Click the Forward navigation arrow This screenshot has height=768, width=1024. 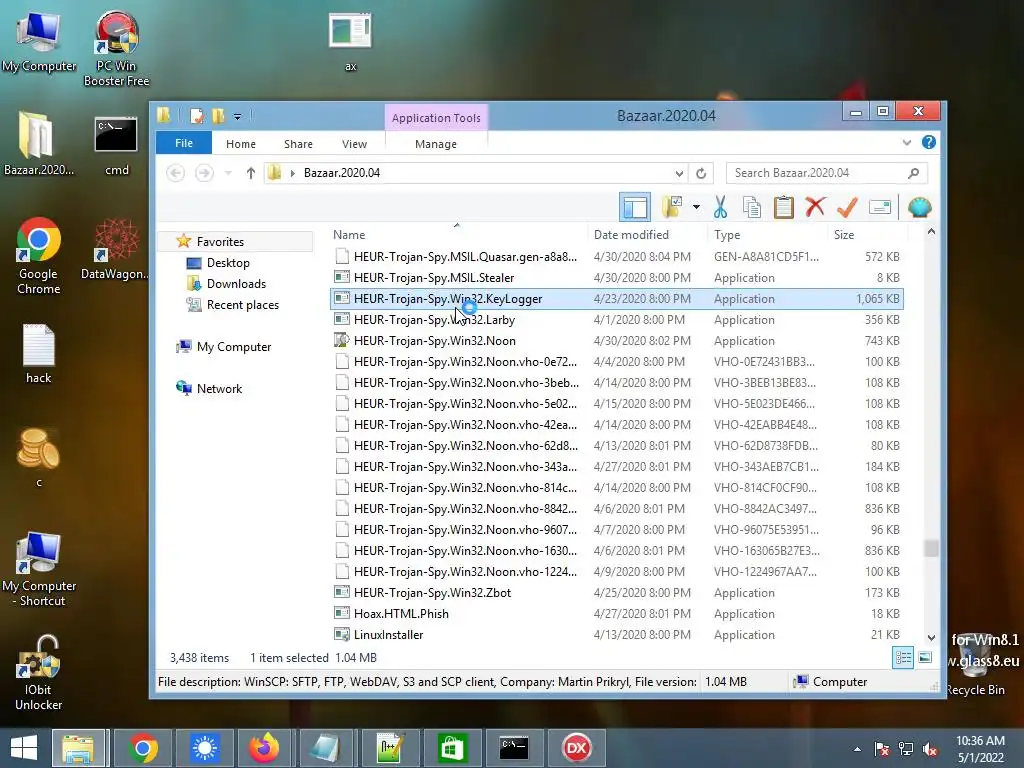coord(204,173)
